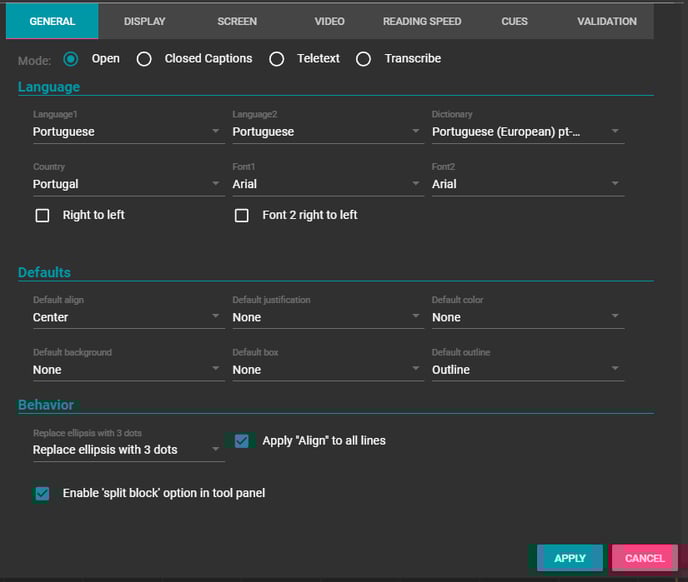This screenshot has width=688, height=582.
Task: Open the Country dropdown showing Portugal
Action: coord(127,184)
